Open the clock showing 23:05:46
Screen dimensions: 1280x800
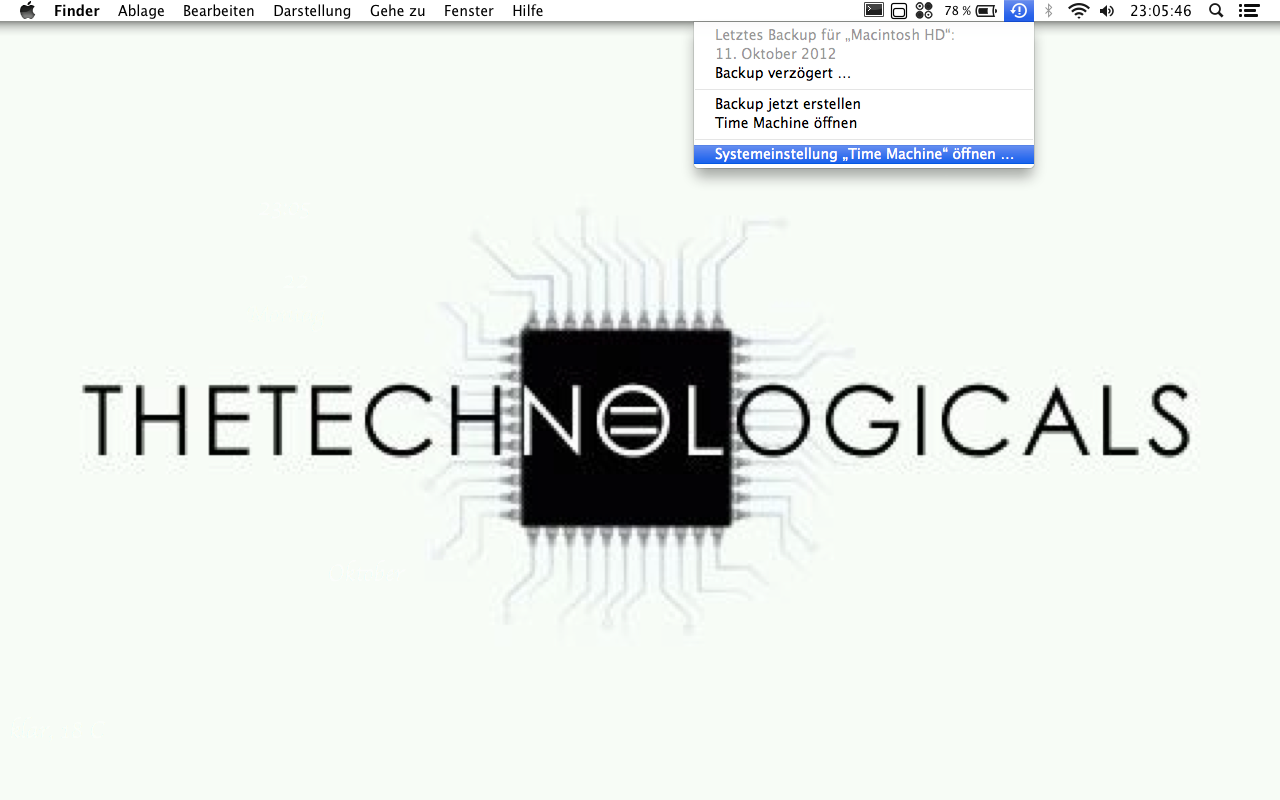[x=1160, y=11]
